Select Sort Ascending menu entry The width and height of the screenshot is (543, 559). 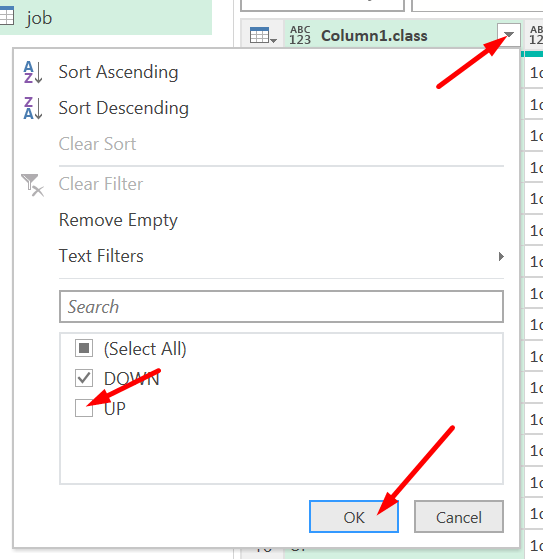[x=118, y=72]
